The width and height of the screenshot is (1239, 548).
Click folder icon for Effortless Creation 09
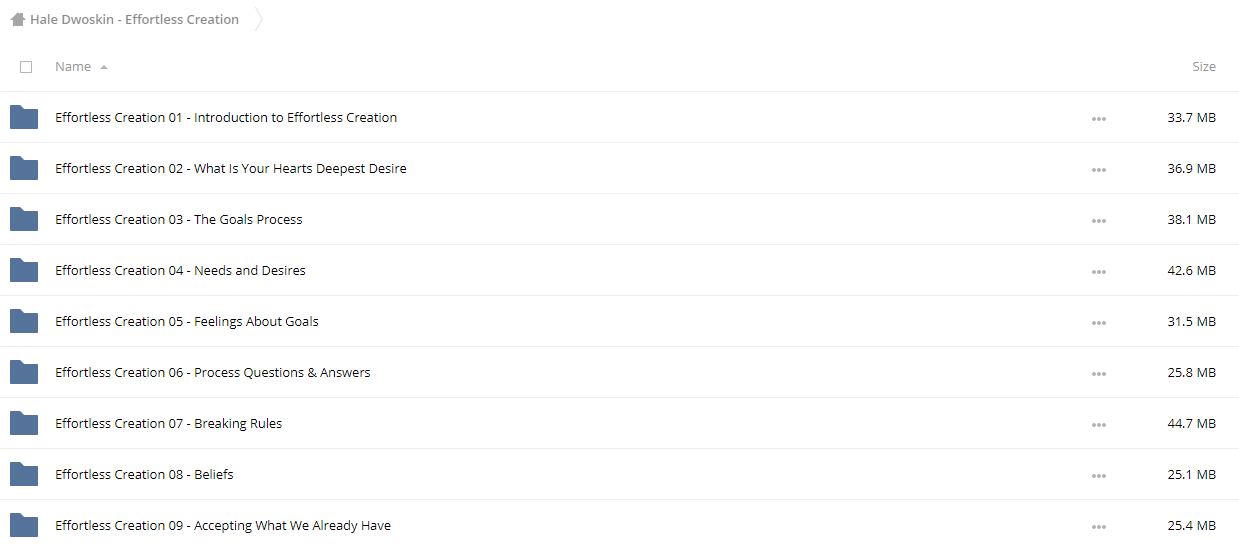24,526
